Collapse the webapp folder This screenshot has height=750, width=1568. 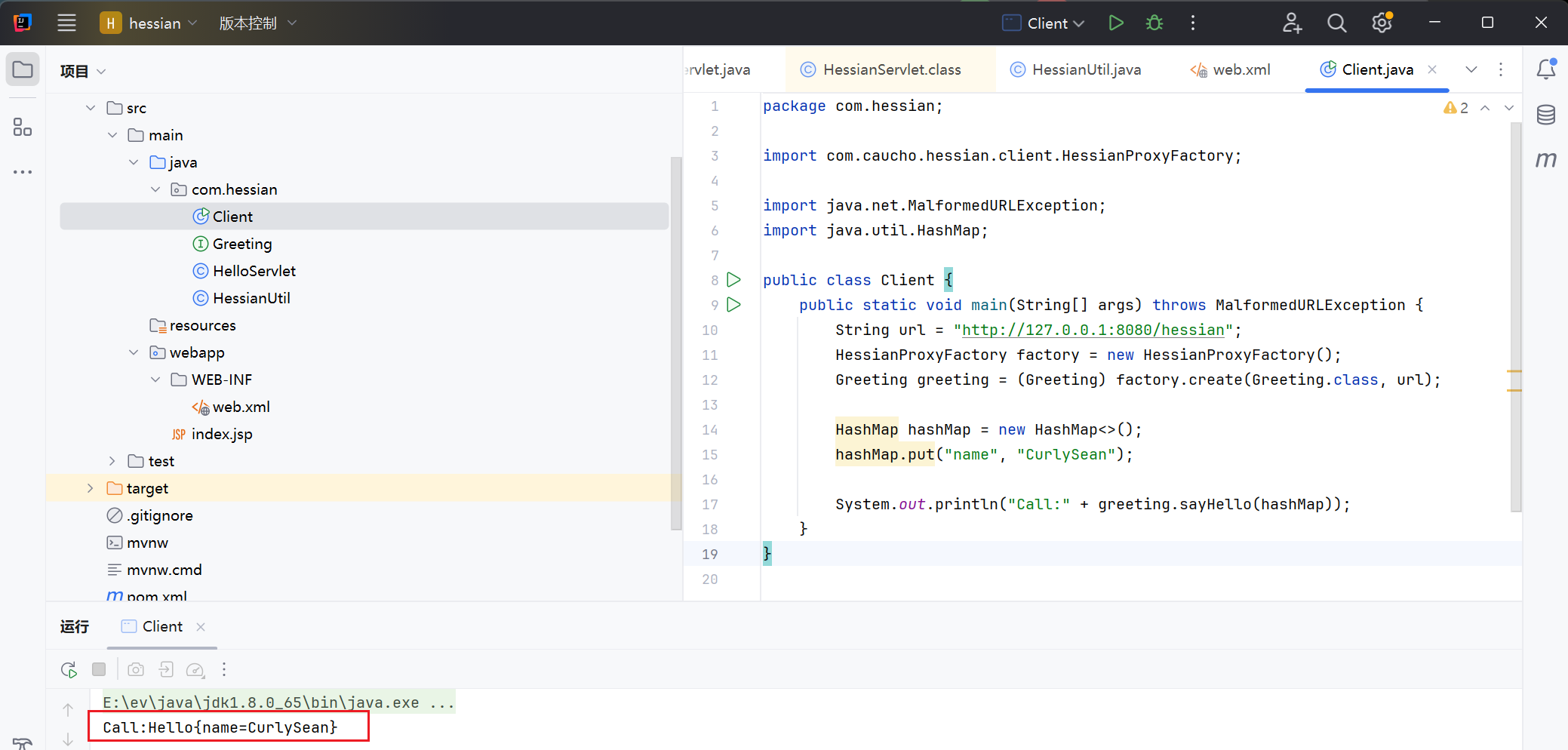(134, 352)
